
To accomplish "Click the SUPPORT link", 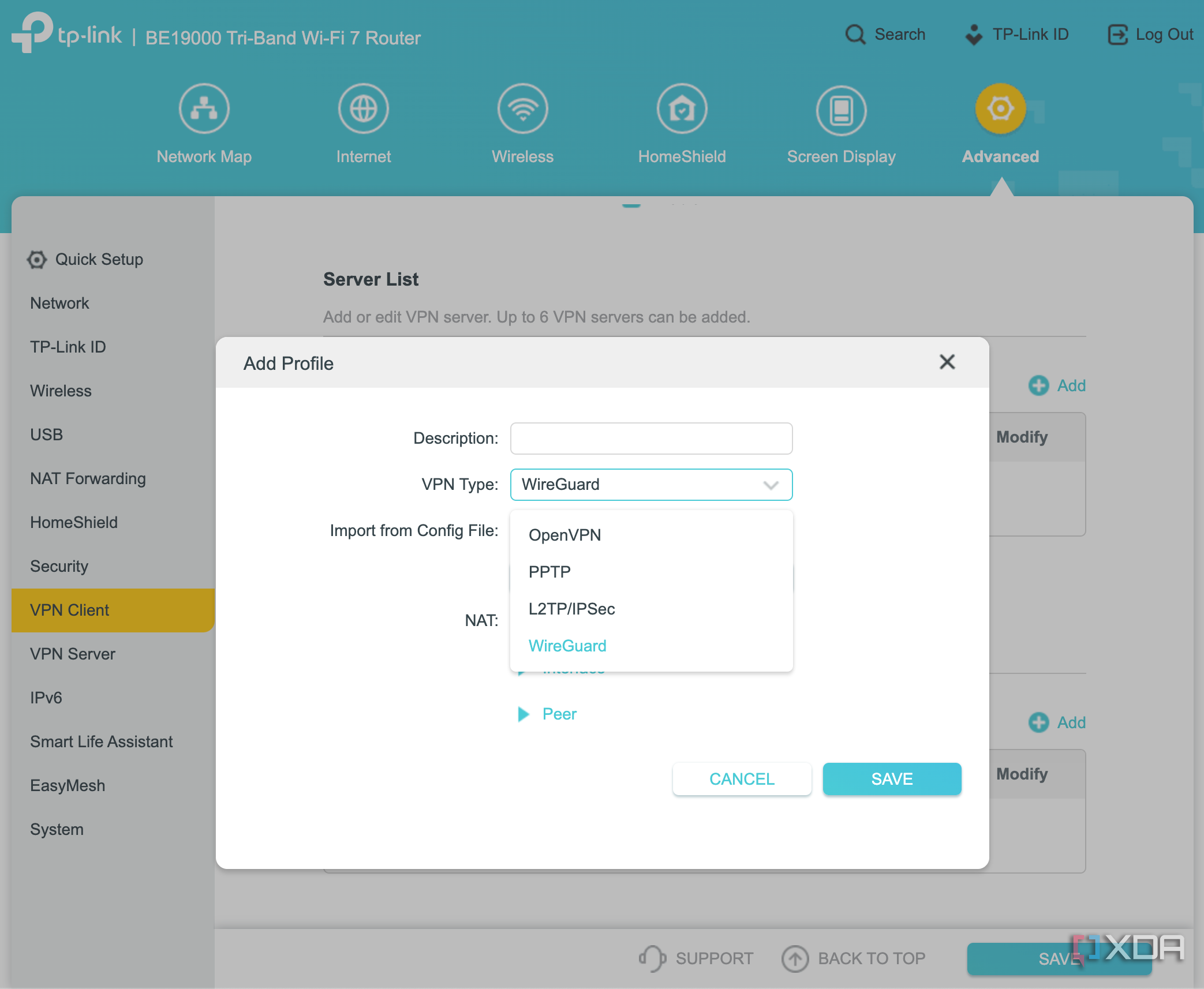I will 696,958.
